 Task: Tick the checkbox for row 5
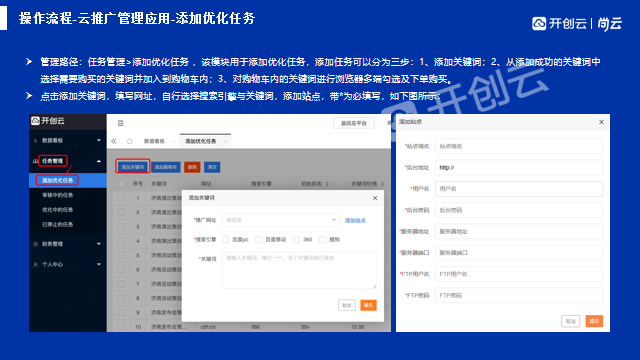tap(121, 255)
